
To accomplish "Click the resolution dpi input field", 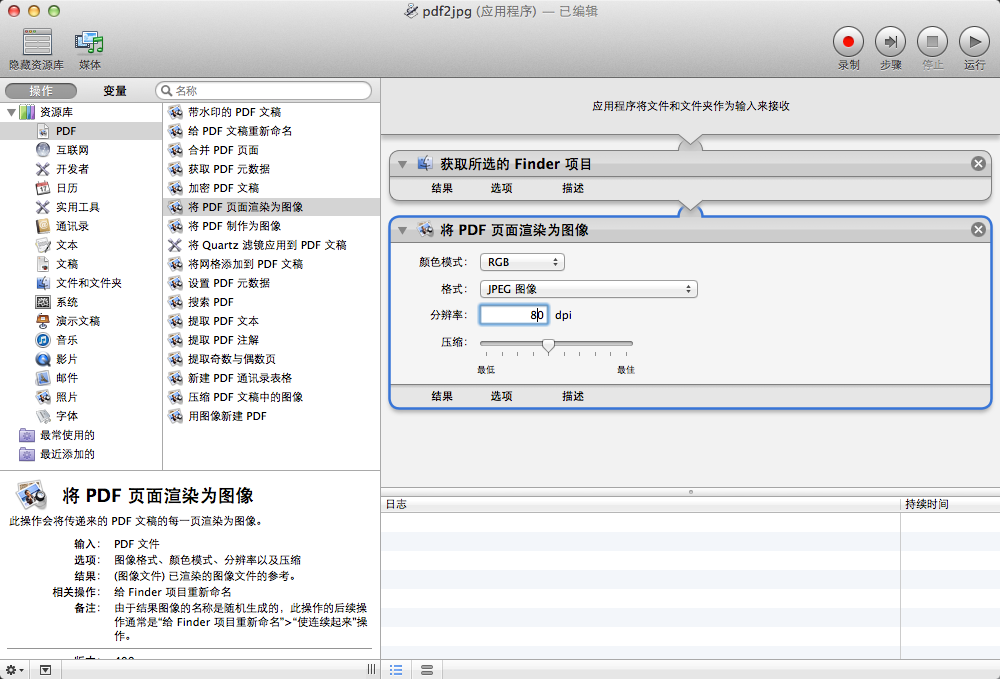I will pyautogui.click(x=513, y=315).
